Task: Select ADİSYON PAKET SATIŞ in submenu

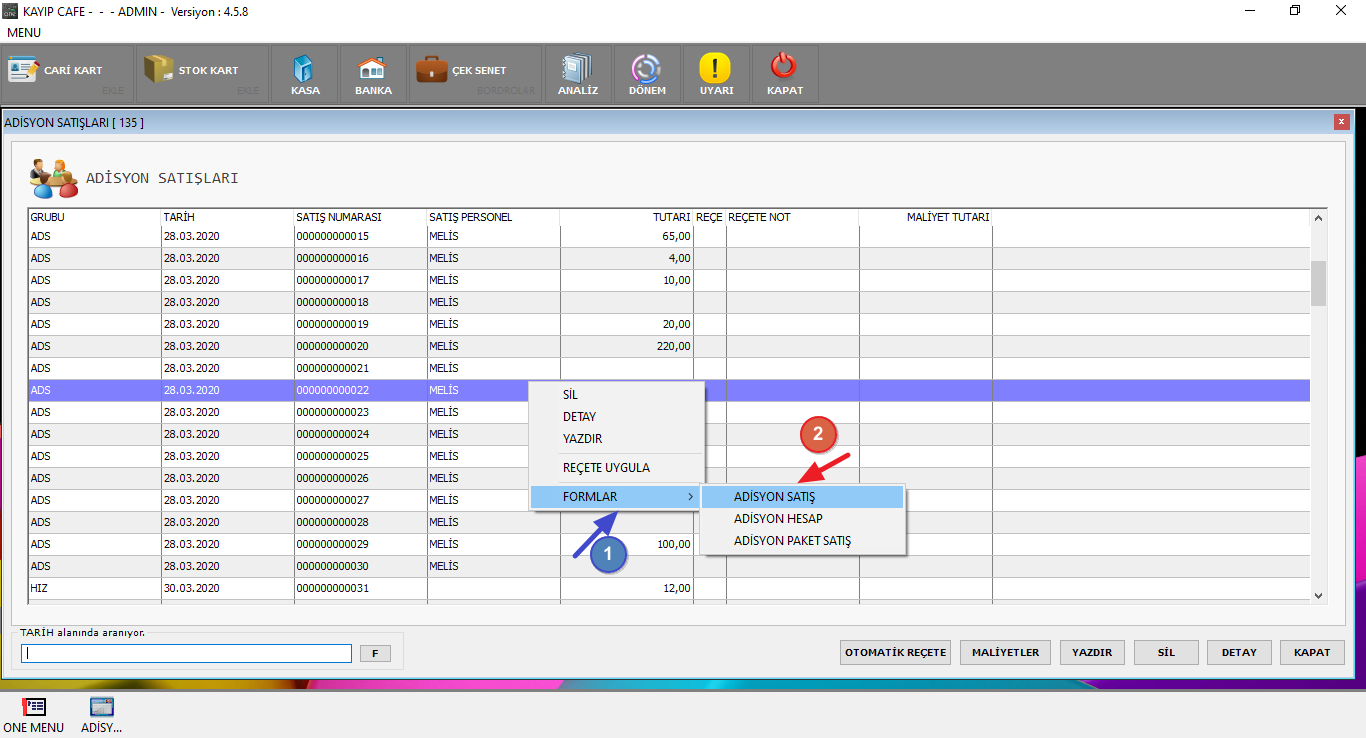Action: pyautogui.click(x=803, y=541)
